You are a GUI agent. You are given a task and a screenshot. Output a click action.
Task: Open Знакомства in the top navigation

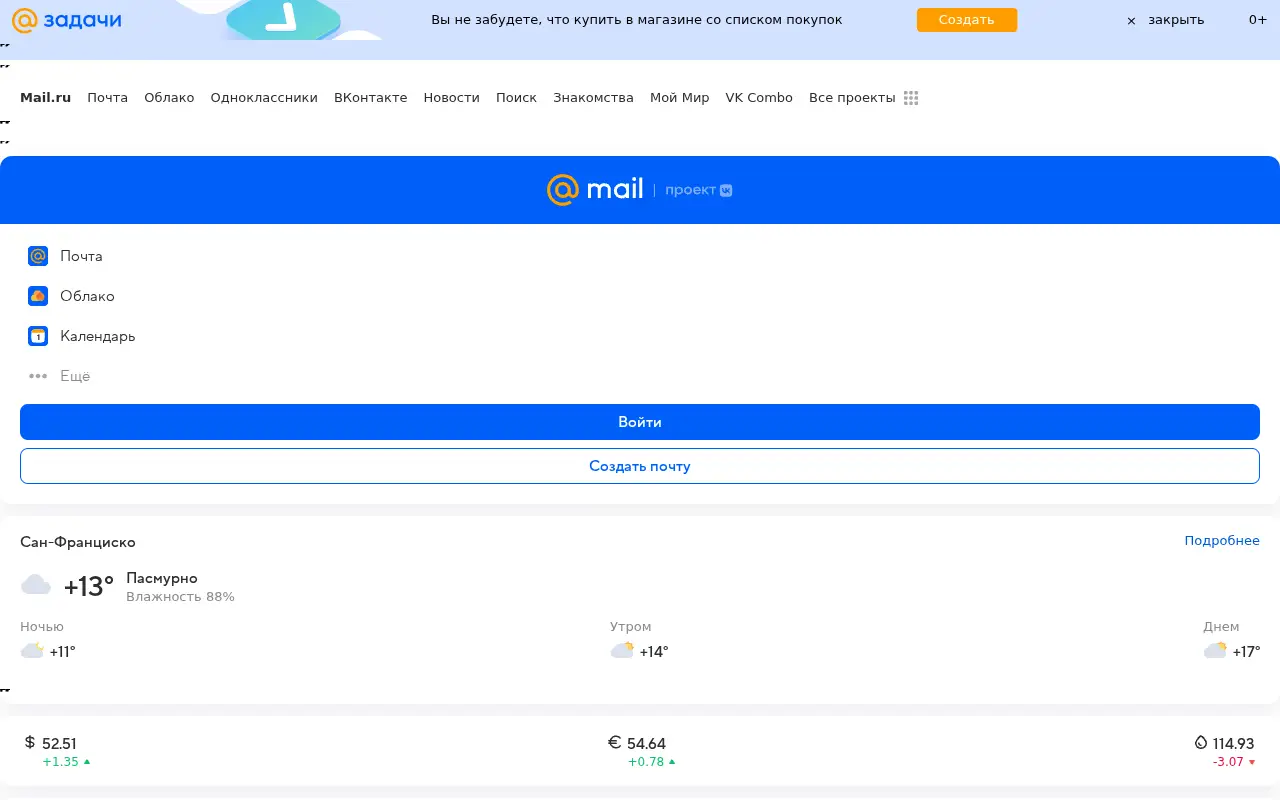click(593, 98)
